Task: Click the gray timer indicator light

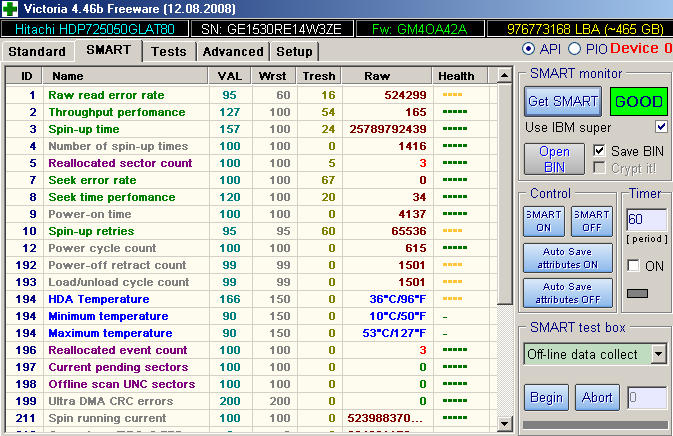Action: pos(637,293)
